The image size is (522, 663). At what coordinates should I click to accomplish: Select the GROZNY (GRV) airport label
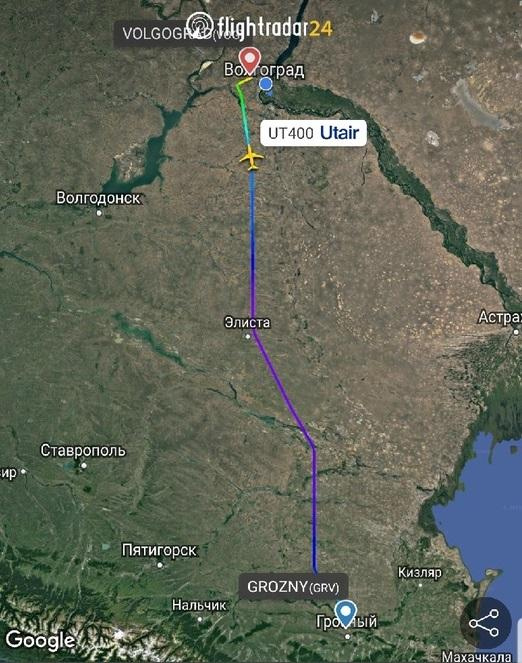[x=293, y=587]
